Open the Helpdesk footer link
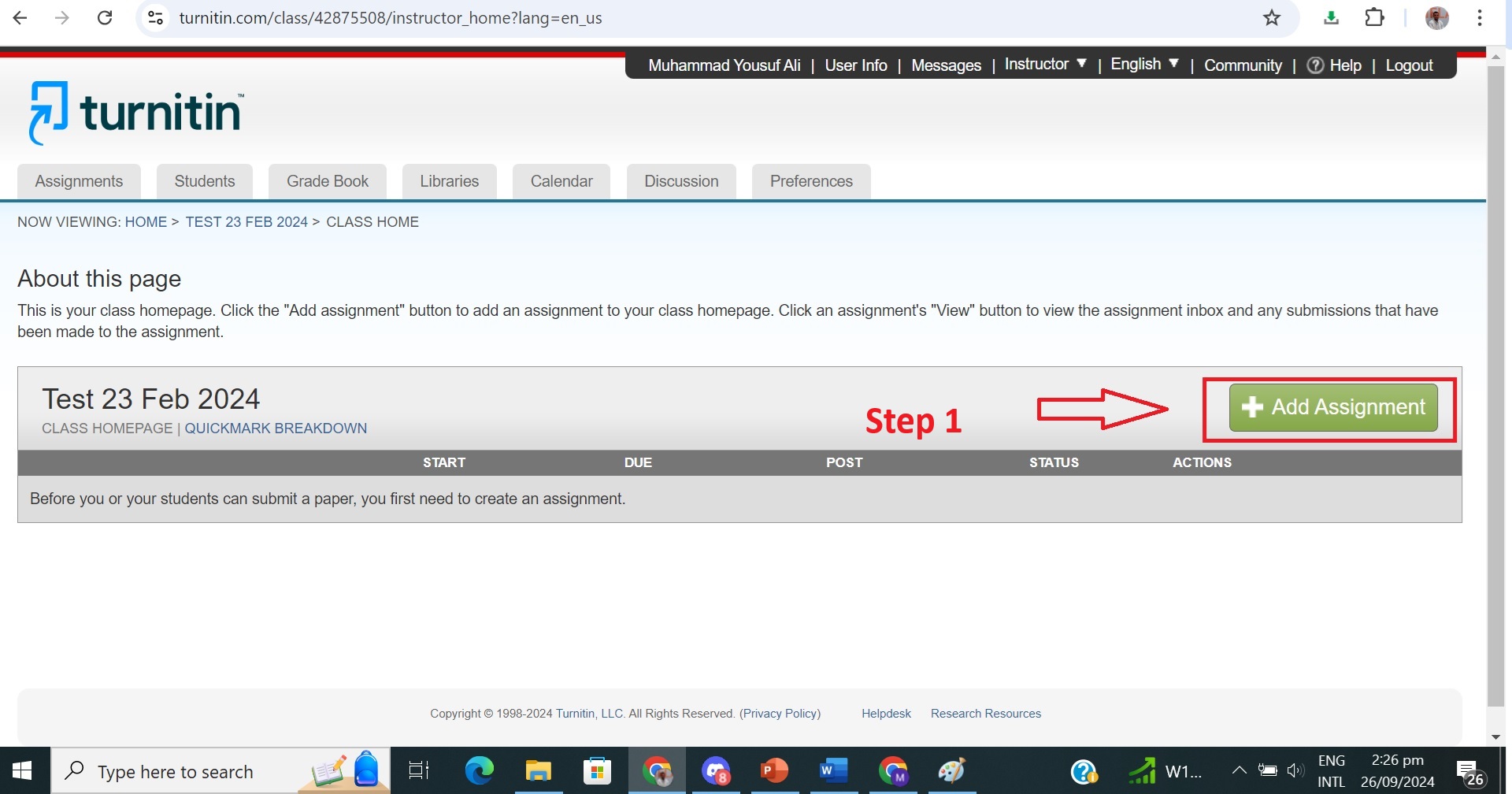This screenshot has height=794, width=1512. pyautogui.click(x=886, y=714)
